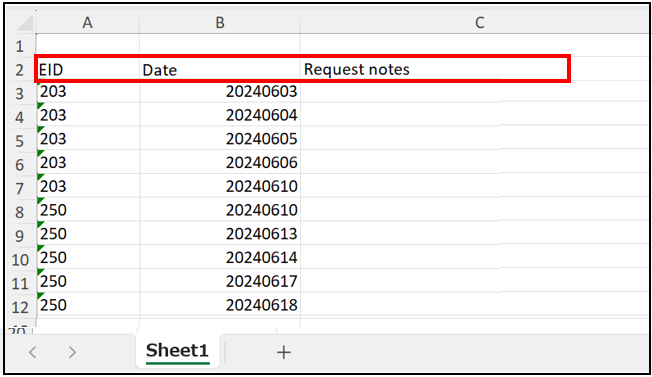Image resolution: width=652 pixels, height=377 pixels.
Task: Select row 9 header
Action: point(20,236)
